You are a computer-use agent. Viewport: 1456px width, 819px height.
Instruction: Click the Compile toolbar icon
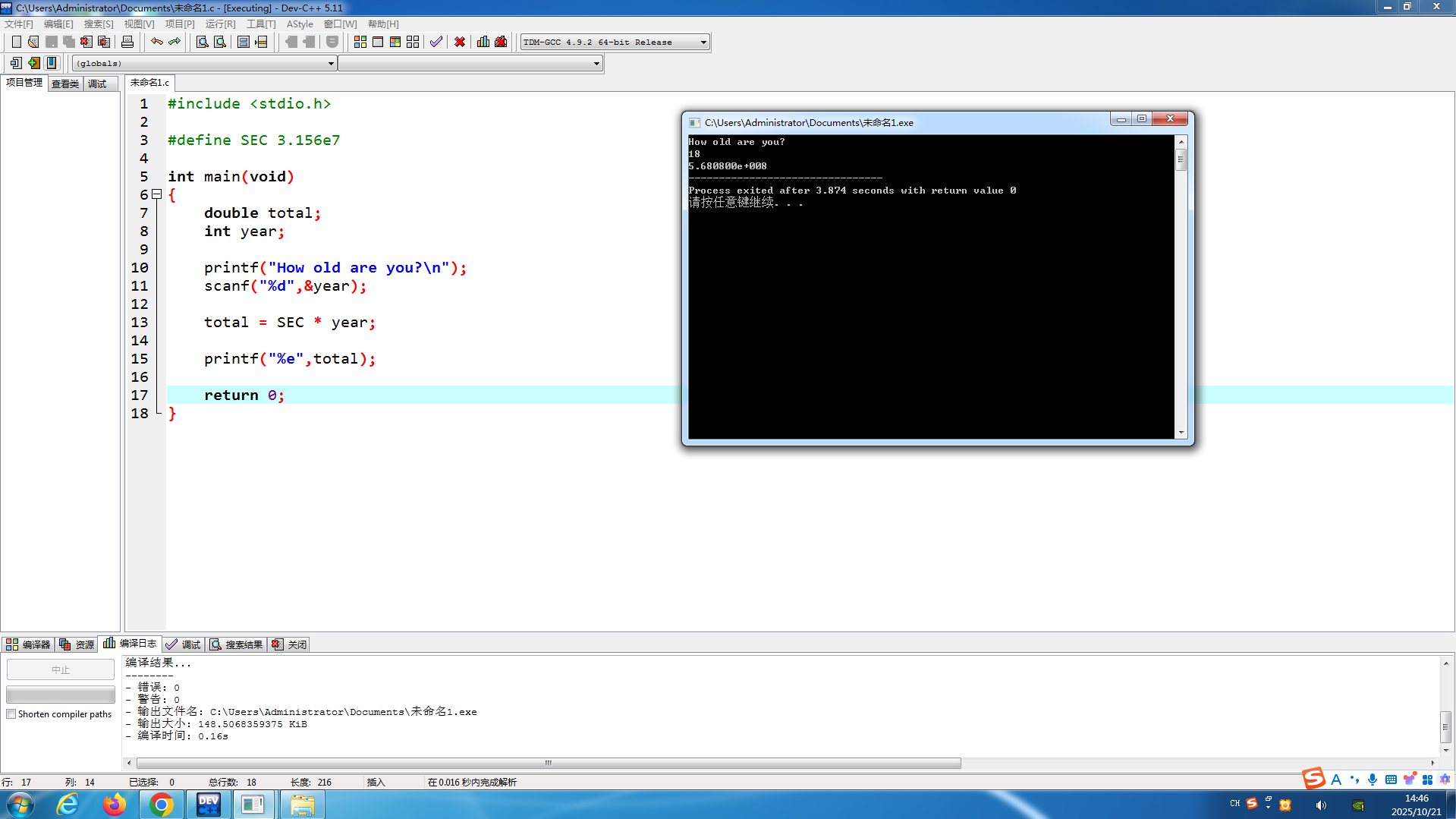360,42
